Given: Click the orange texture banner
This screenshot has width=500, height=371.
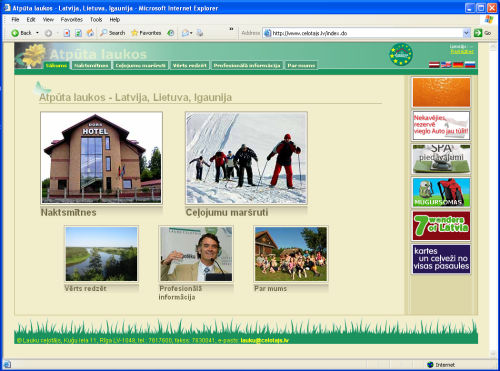Looking at the screenshot, I should coord(441,92).
